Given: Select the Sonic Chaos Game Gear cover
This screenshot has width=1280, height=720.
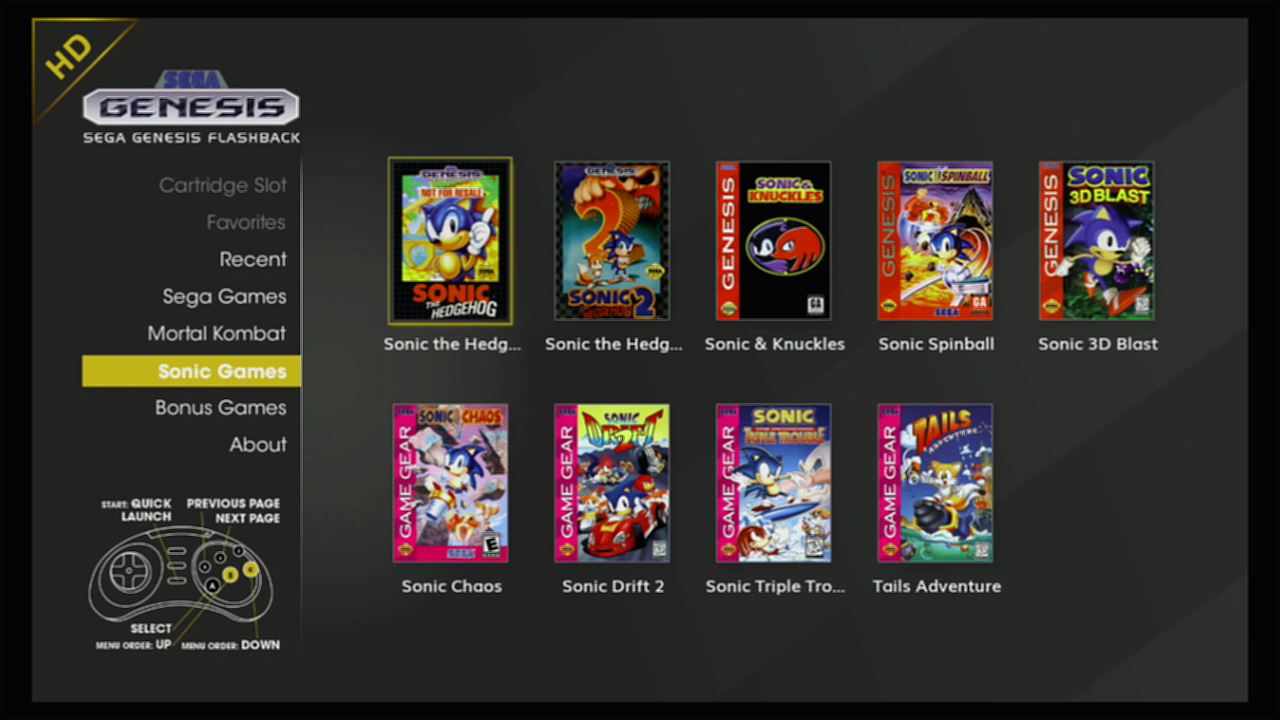Looking at the screenshot, I should pyautogui.click(x=450, y=483).
